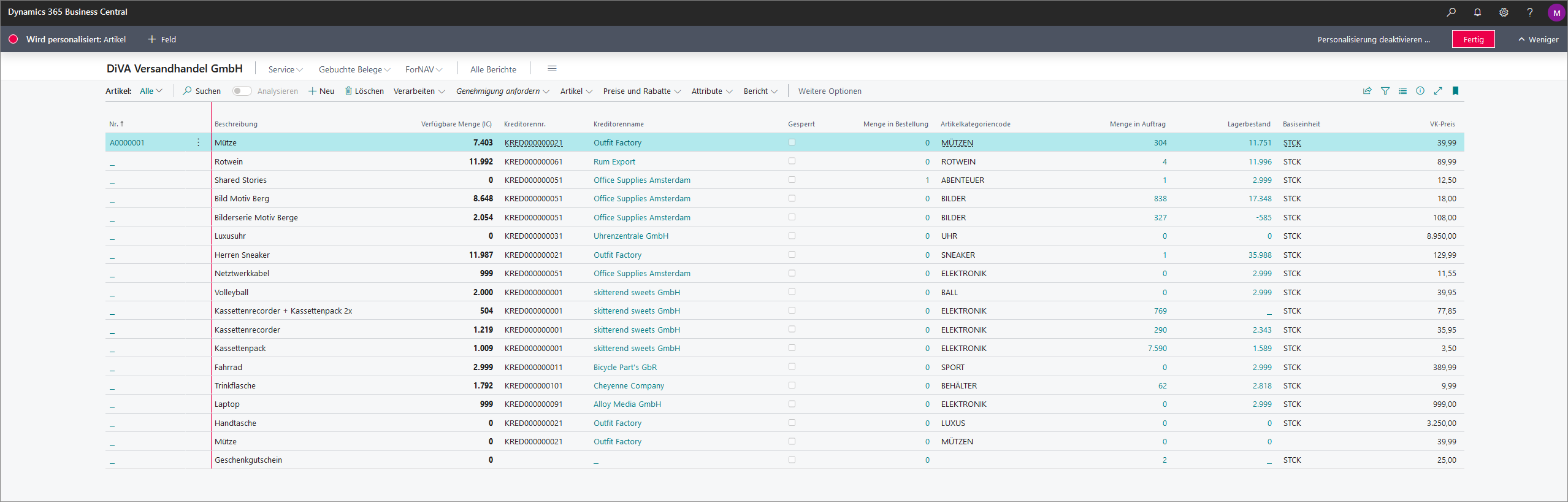The height and width of the screenshot is (502, 1568).
Task: Select the Geschenkgutschein description cell
Action: (248, 460)
